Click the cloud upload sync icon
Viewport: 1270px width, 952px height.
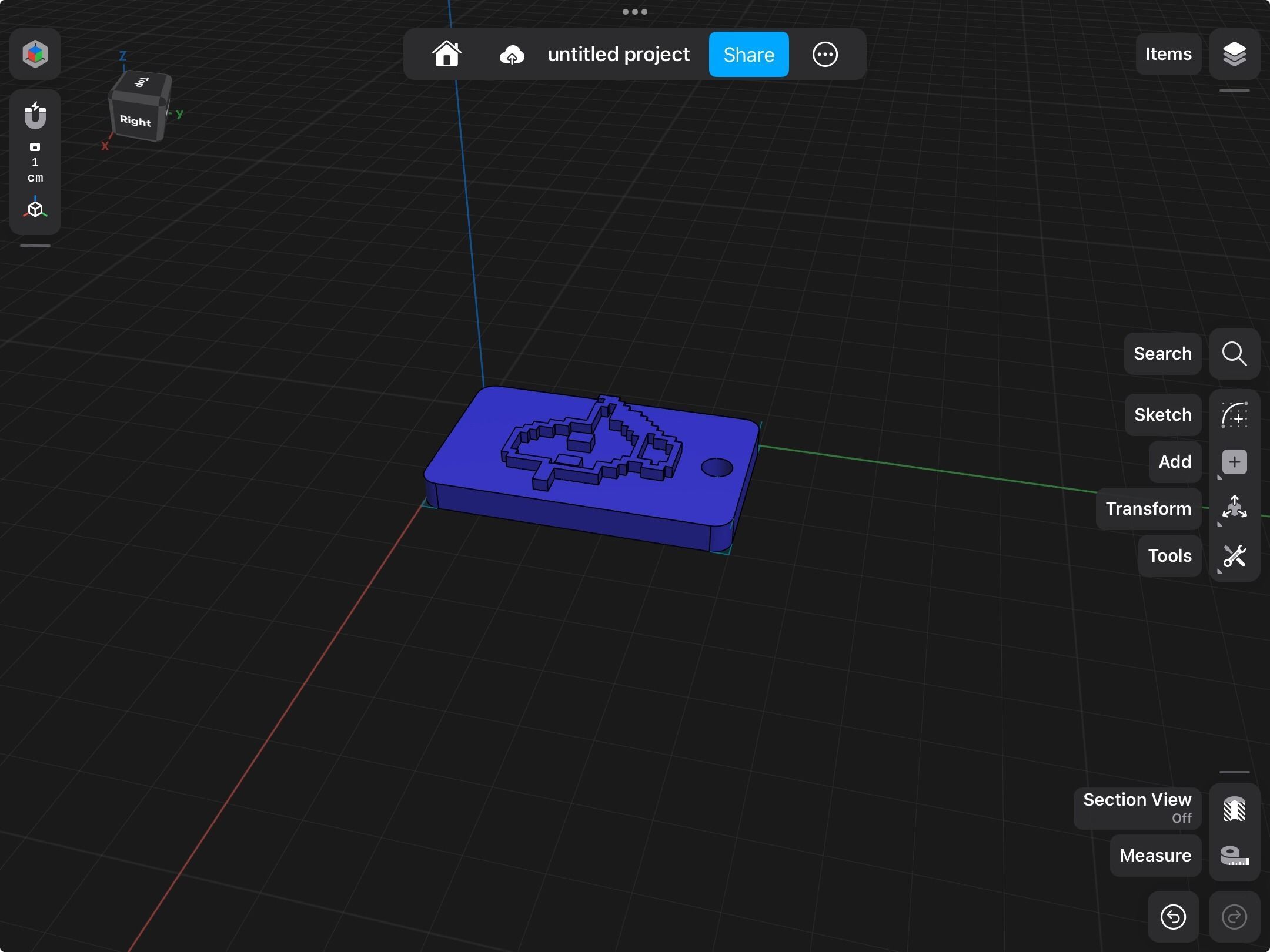point(512,55)
